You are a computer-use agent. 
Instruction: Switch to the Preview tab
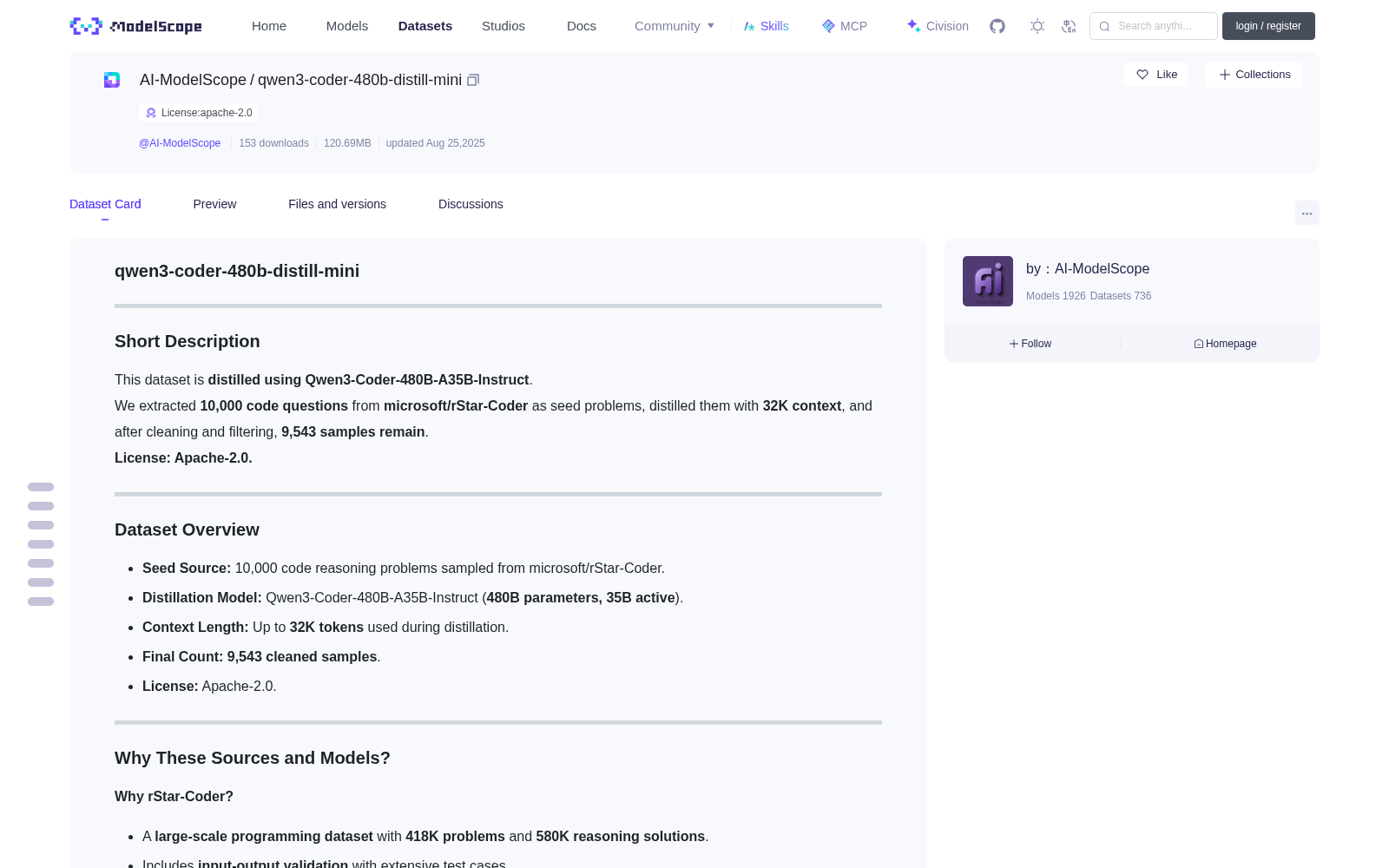[x=214, y=204]
